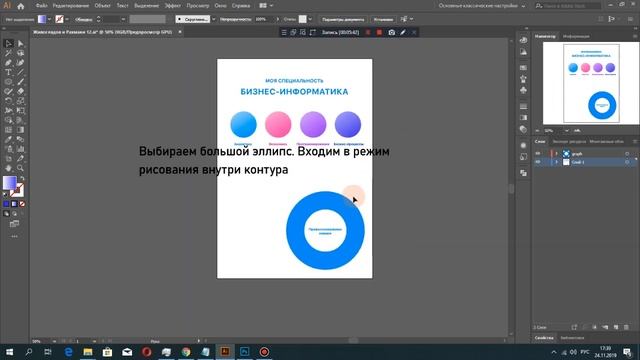Open the Объект menu
This screenshot has width=640, height=360.
102,6
